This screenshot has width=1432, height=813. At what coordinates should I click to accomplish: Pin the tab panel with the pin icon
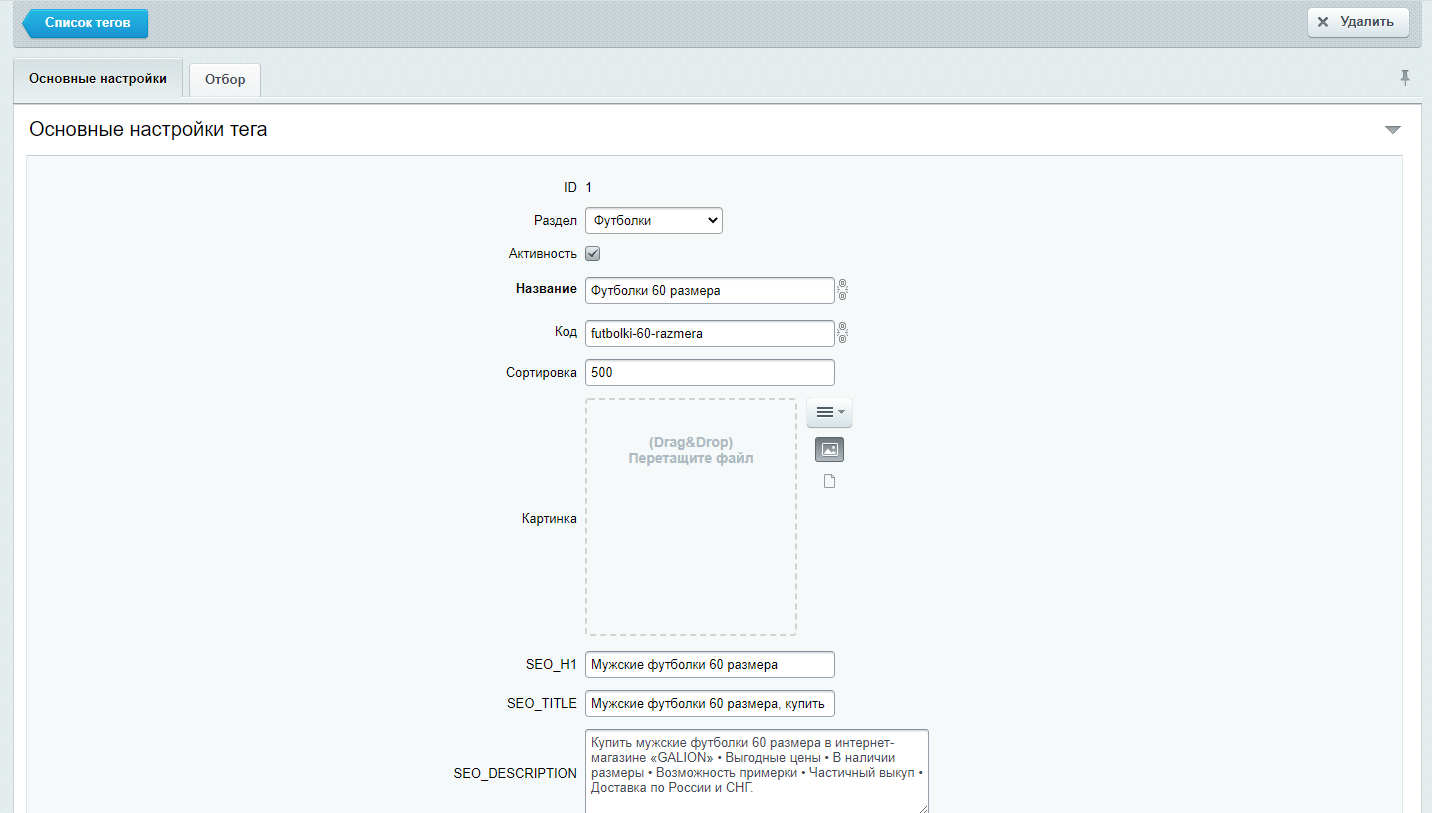pyautogui.click(x=1405, y=78)
